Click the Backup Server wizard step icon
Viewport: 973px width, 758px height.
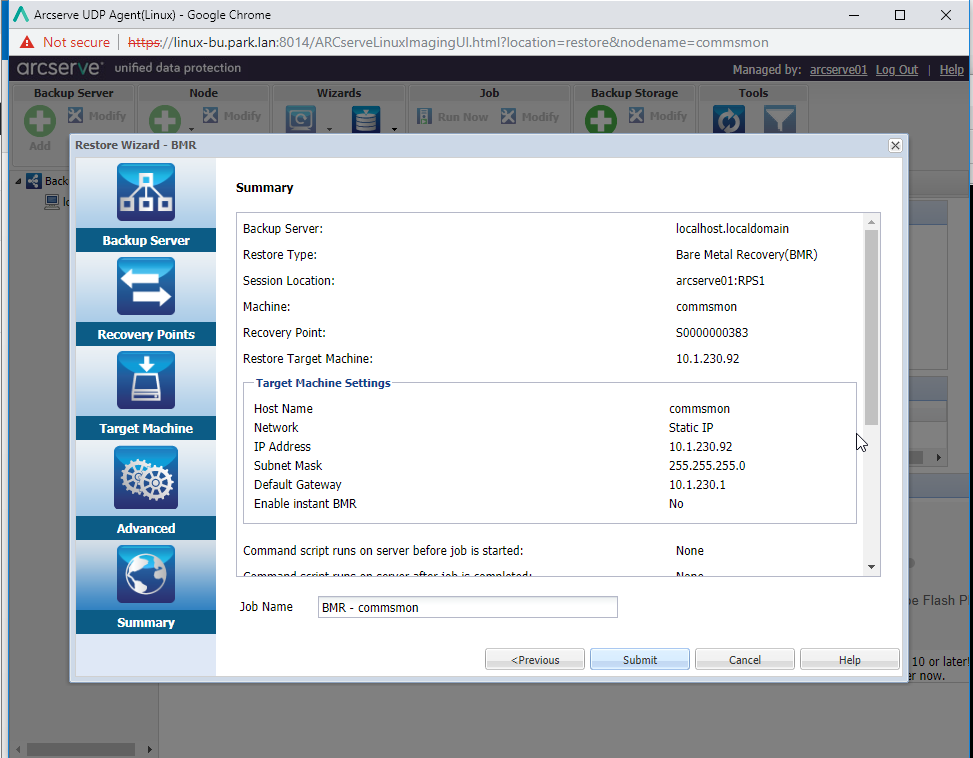146,192
